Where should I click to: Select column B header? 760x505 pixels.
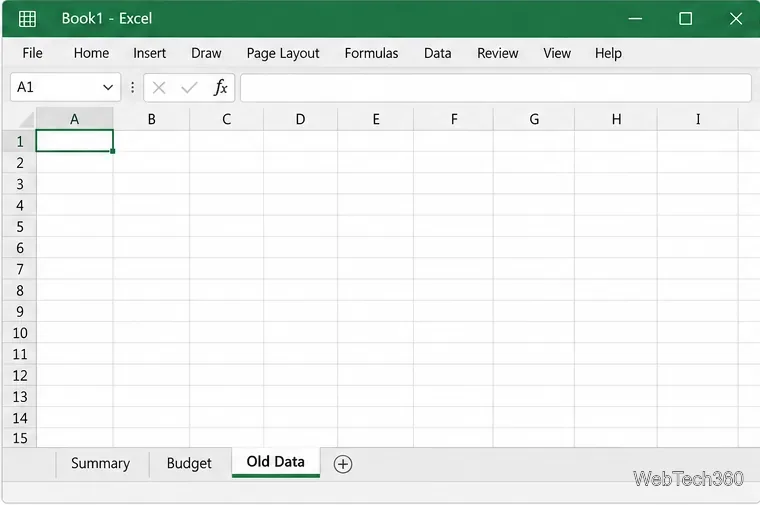151,119
